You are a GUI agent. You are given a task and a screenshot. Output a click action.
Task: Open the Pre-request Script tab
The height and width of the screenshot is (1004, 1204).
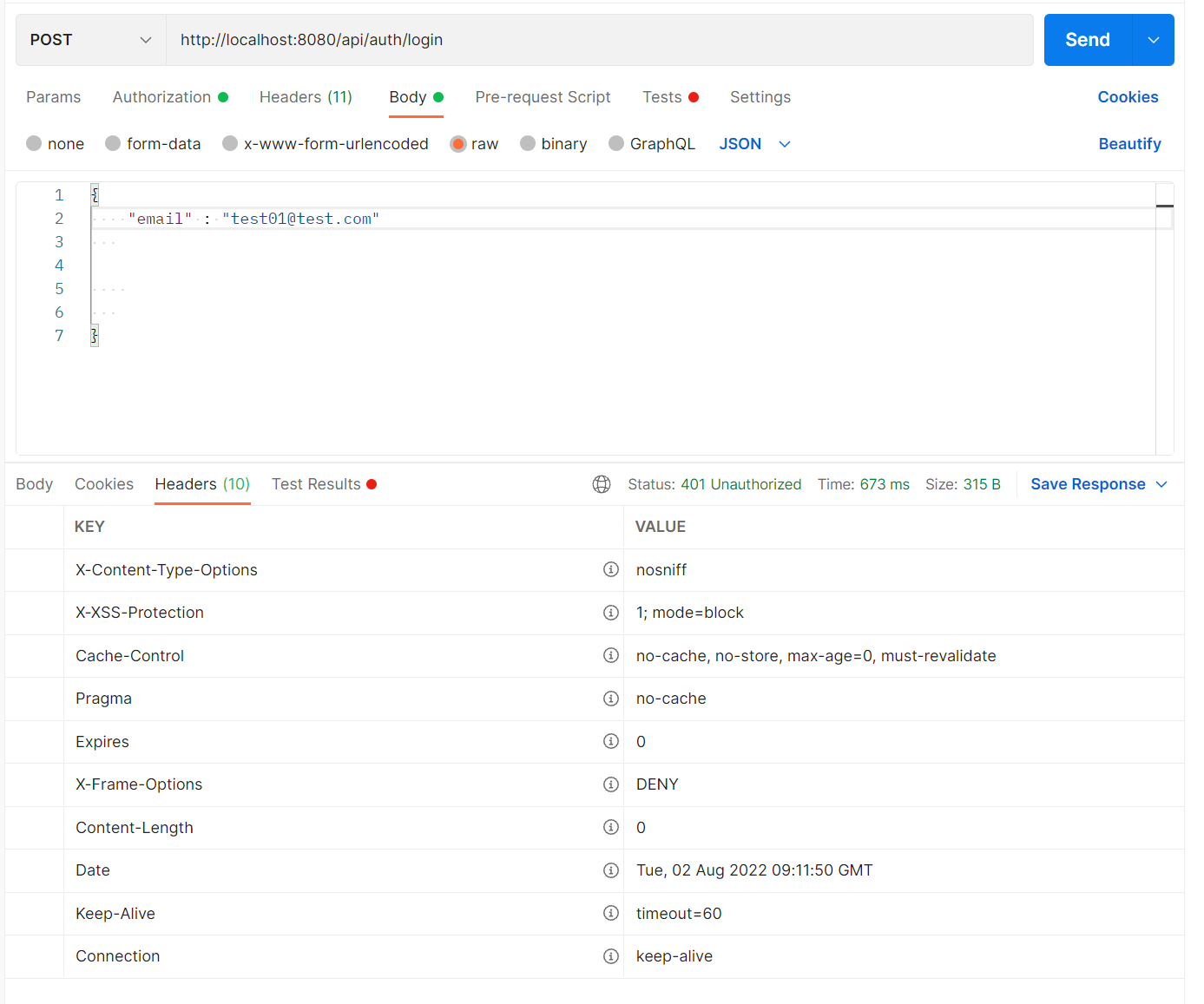(x=543, y=97)
